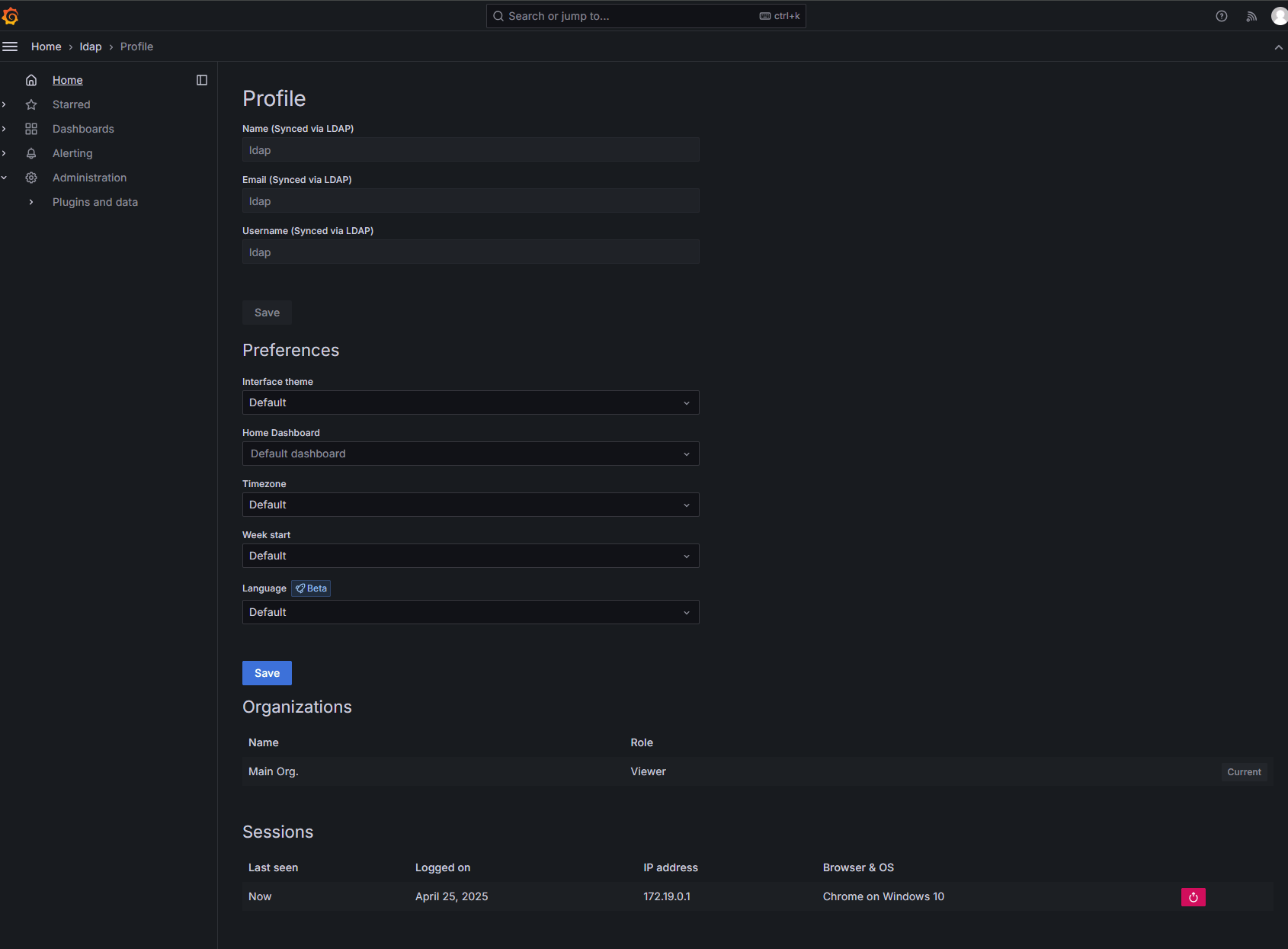Click the Dashboards grid icon
The height and width of the screenshot is (949, 1288).
[30, 129]
